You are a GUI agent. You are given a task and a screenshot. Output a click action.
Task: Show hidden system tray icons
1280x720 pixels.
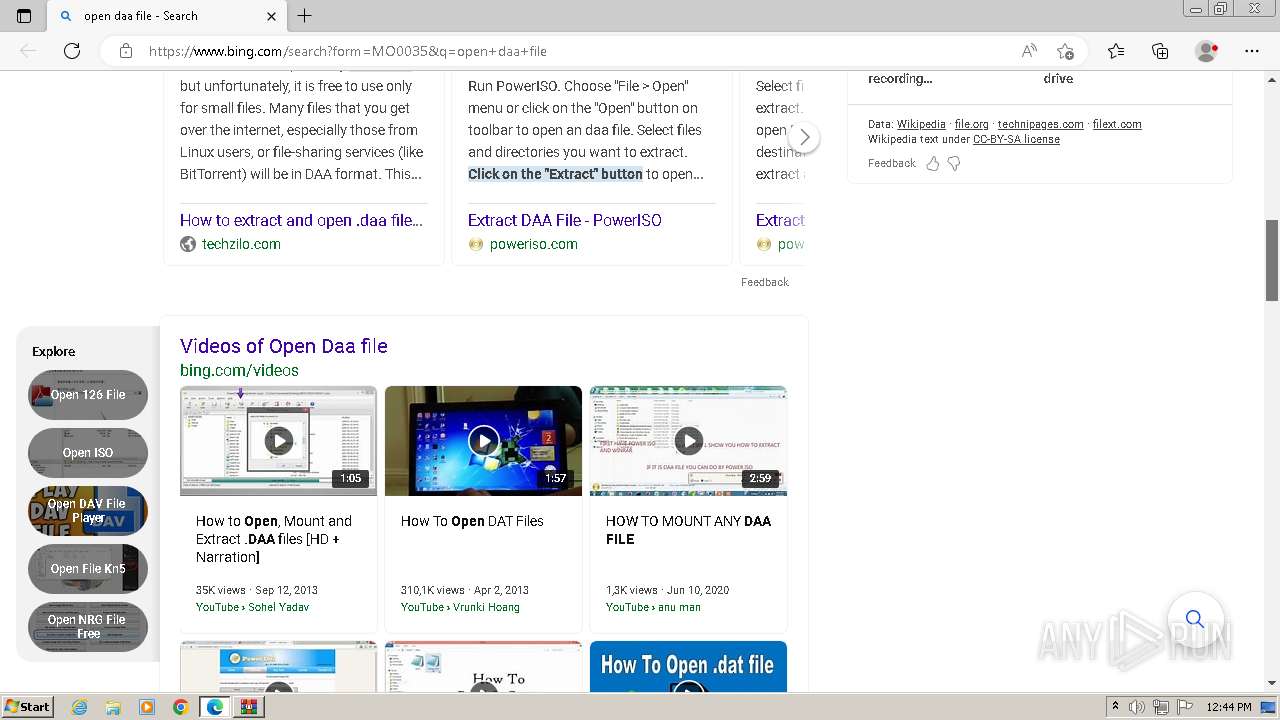1115,707
